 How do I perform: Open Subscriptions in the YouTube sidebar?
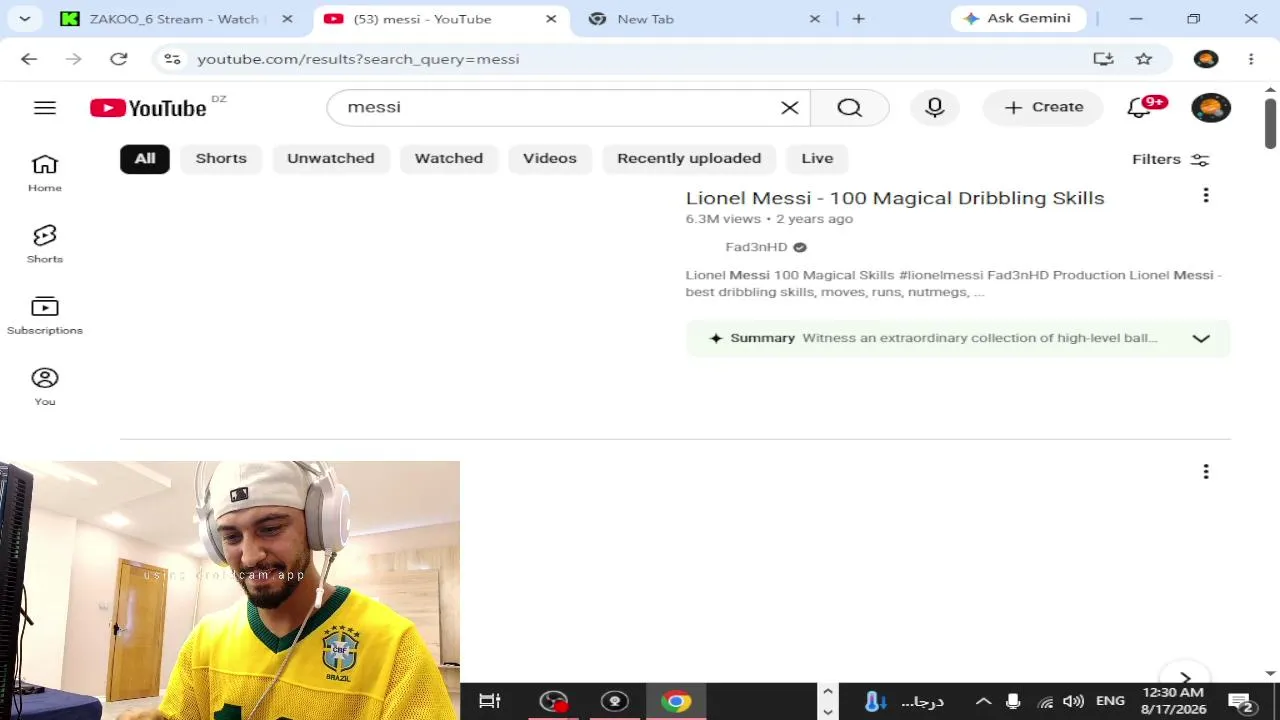click(x=45, y=315)
